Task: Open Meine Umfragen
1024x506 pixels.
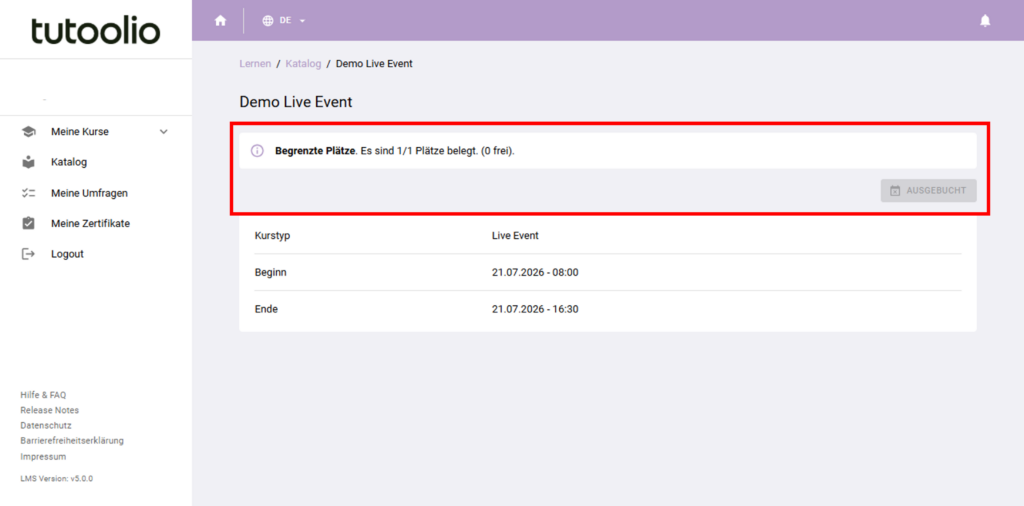Action: click(89, 193)
